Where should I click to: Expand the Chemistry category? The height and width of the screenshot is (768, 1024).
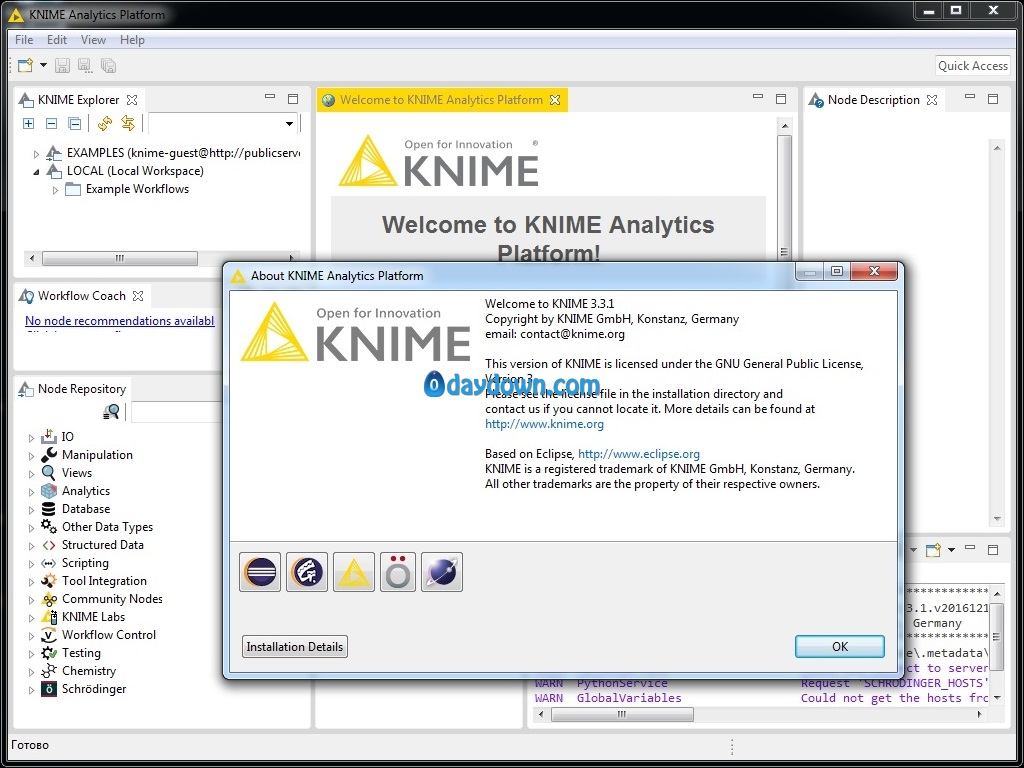coord(31,671)
